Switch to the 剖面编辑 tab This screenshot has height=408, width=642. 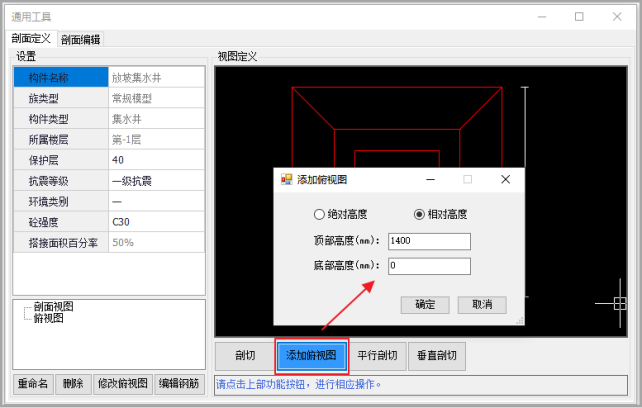point(80,40)
